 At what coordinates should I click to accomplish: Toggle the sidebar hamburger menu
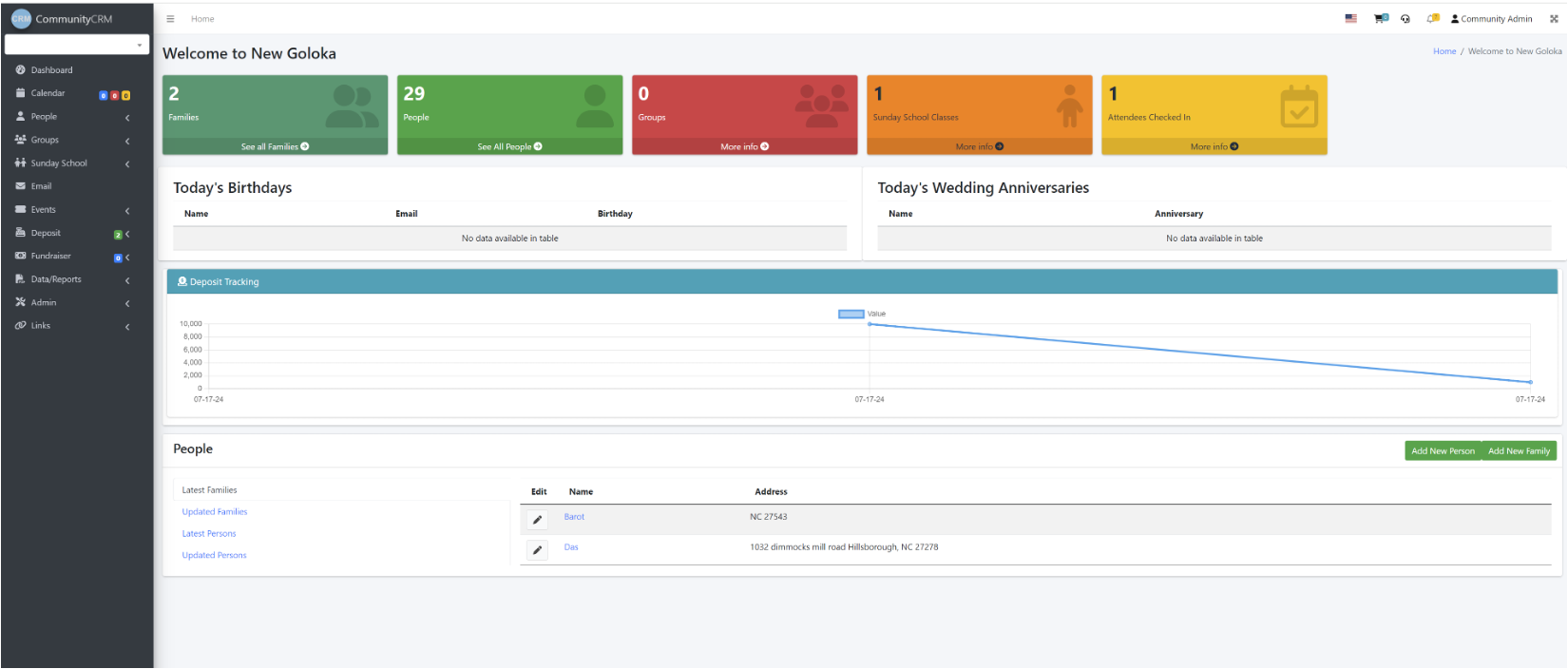coord(170,19)
